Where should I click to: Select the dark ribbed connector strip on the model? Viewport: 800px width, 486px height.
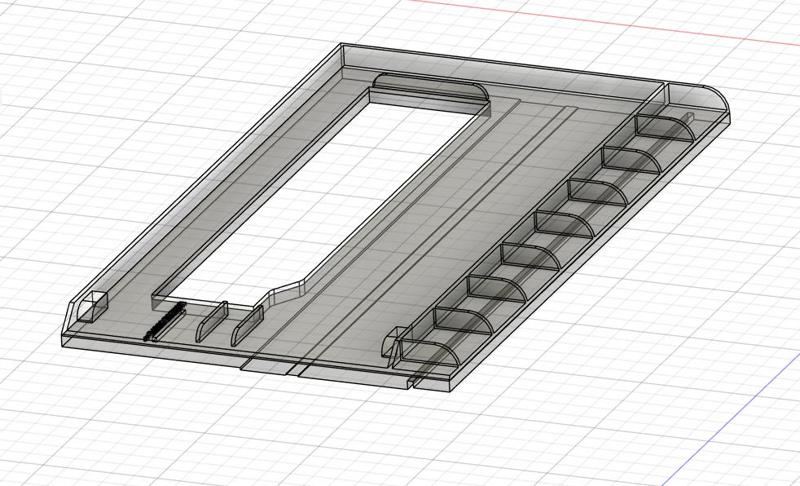pos(164,321)
